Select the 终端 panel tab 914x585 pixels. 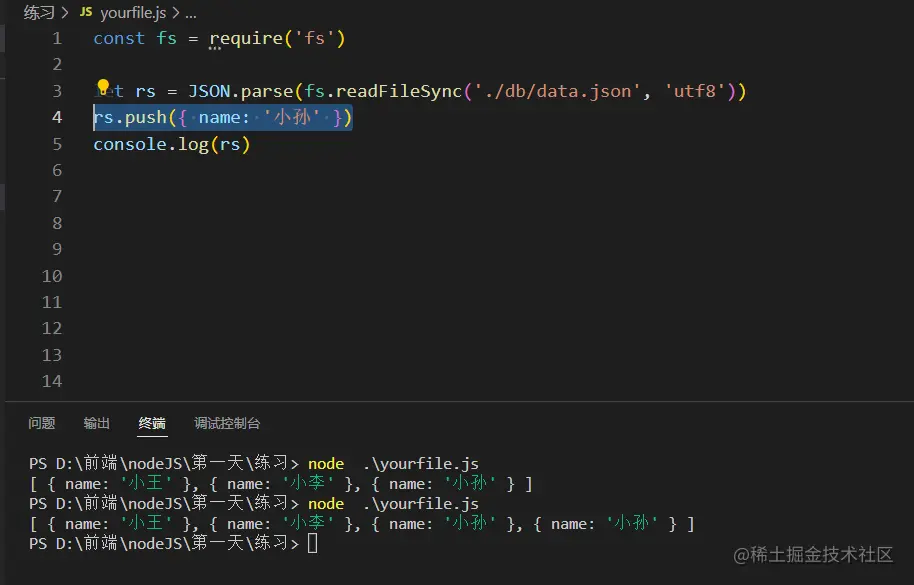tap(152, 423)
